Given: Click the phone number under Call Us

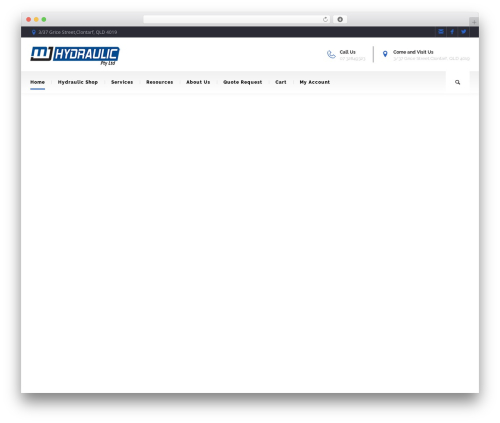Looking at the screenshot, I should click(352, 59).
